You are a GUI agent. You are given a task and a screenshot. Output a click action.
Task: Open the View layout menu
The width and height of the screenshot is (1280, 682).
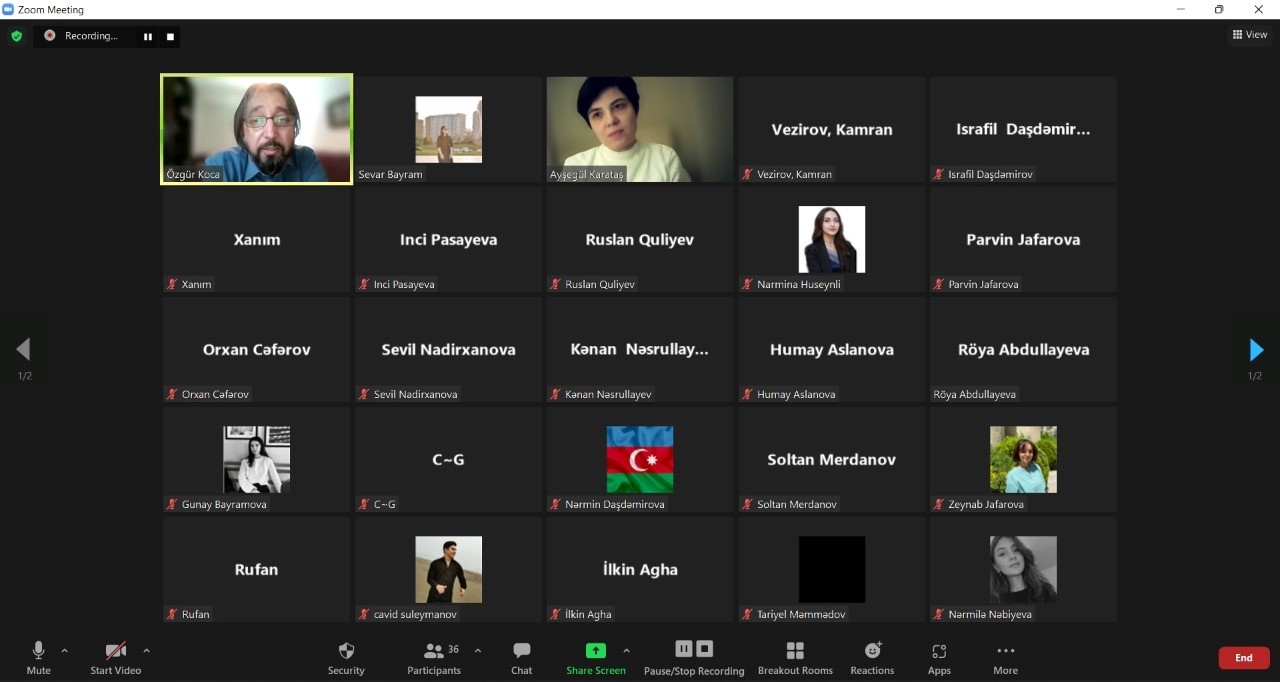(1250, 35)
